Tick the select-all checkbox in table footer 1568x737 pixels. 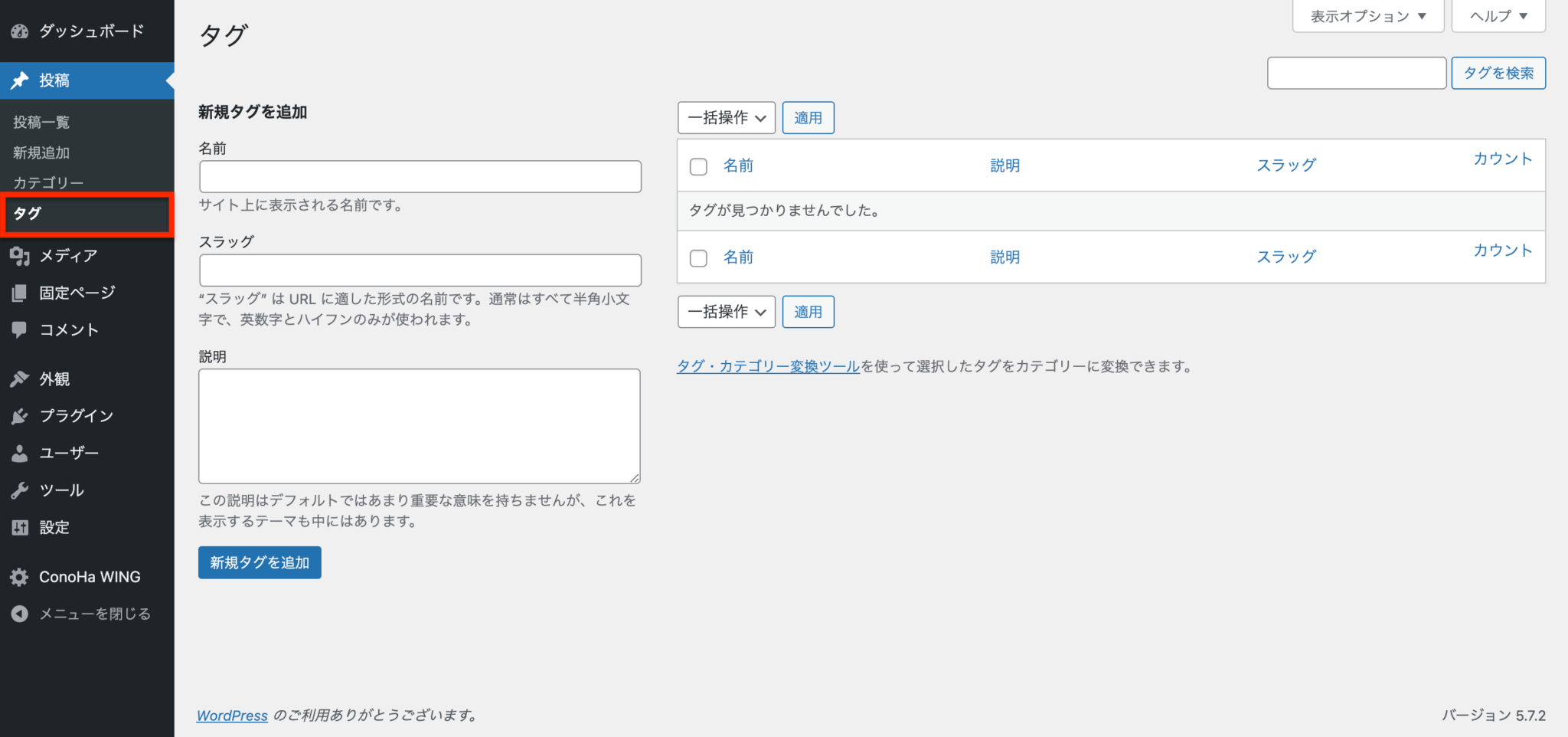698,258
